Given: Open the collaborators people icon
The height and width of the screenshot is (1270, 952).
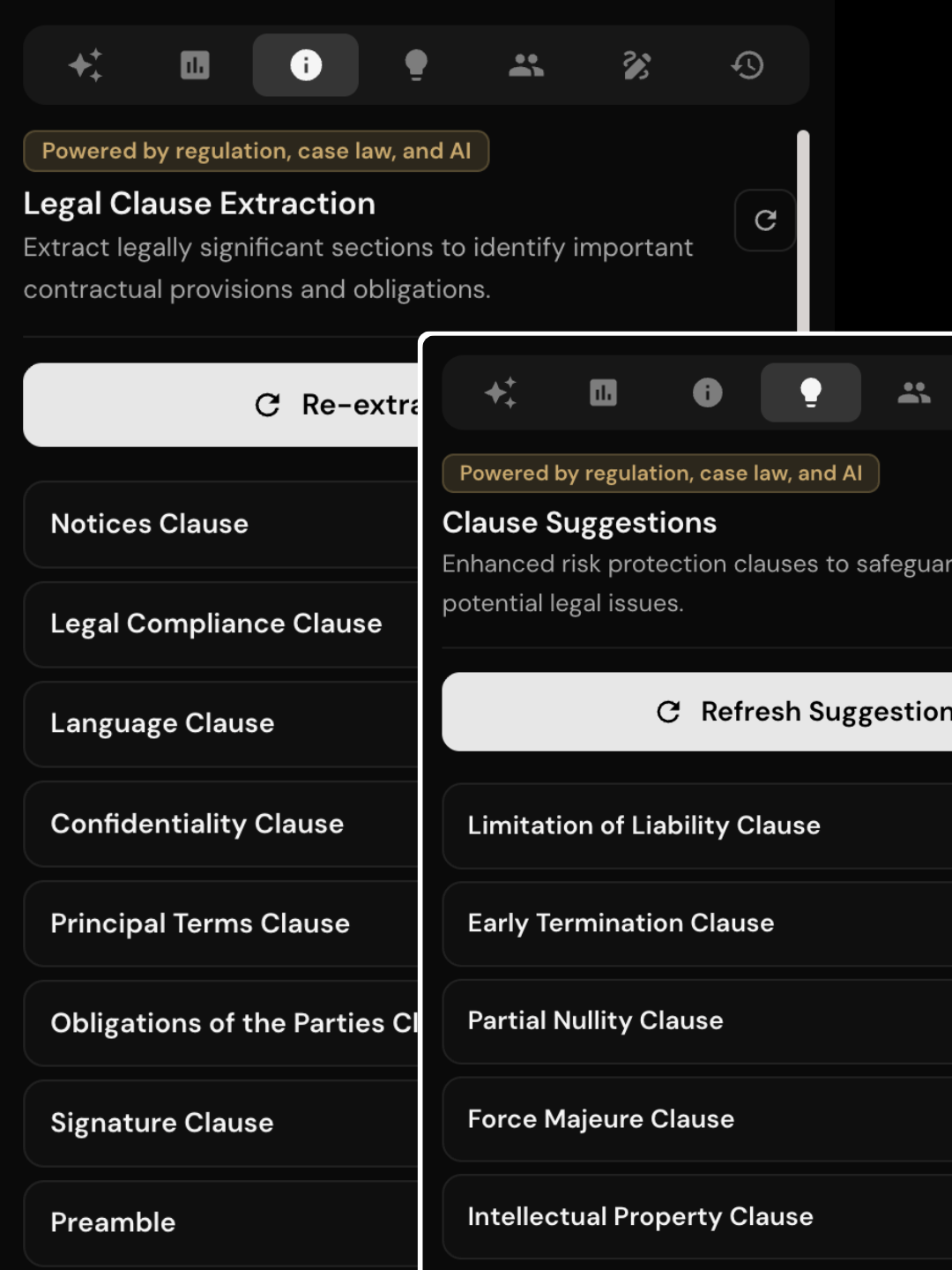Looking at the screenshot, I should [x=526, y=64].
